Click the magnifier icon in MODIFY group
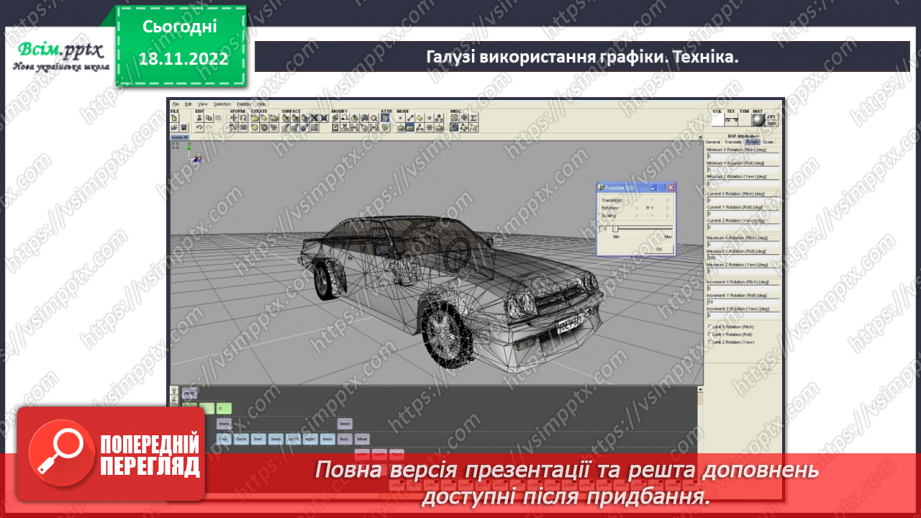 click(374, 118)
